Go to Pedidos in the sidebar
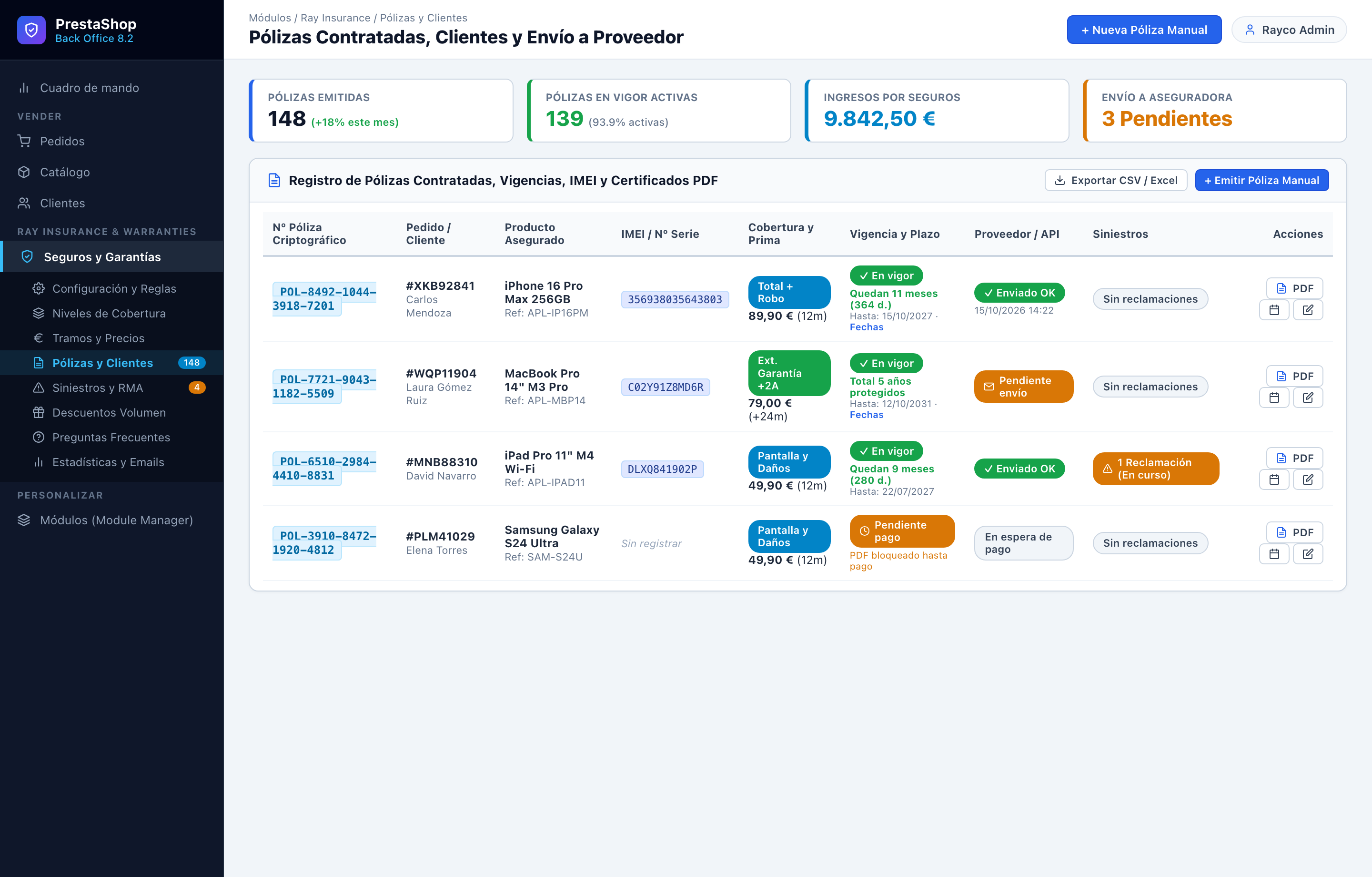This screenshot has width=1372, height=877. click(111, 141)
